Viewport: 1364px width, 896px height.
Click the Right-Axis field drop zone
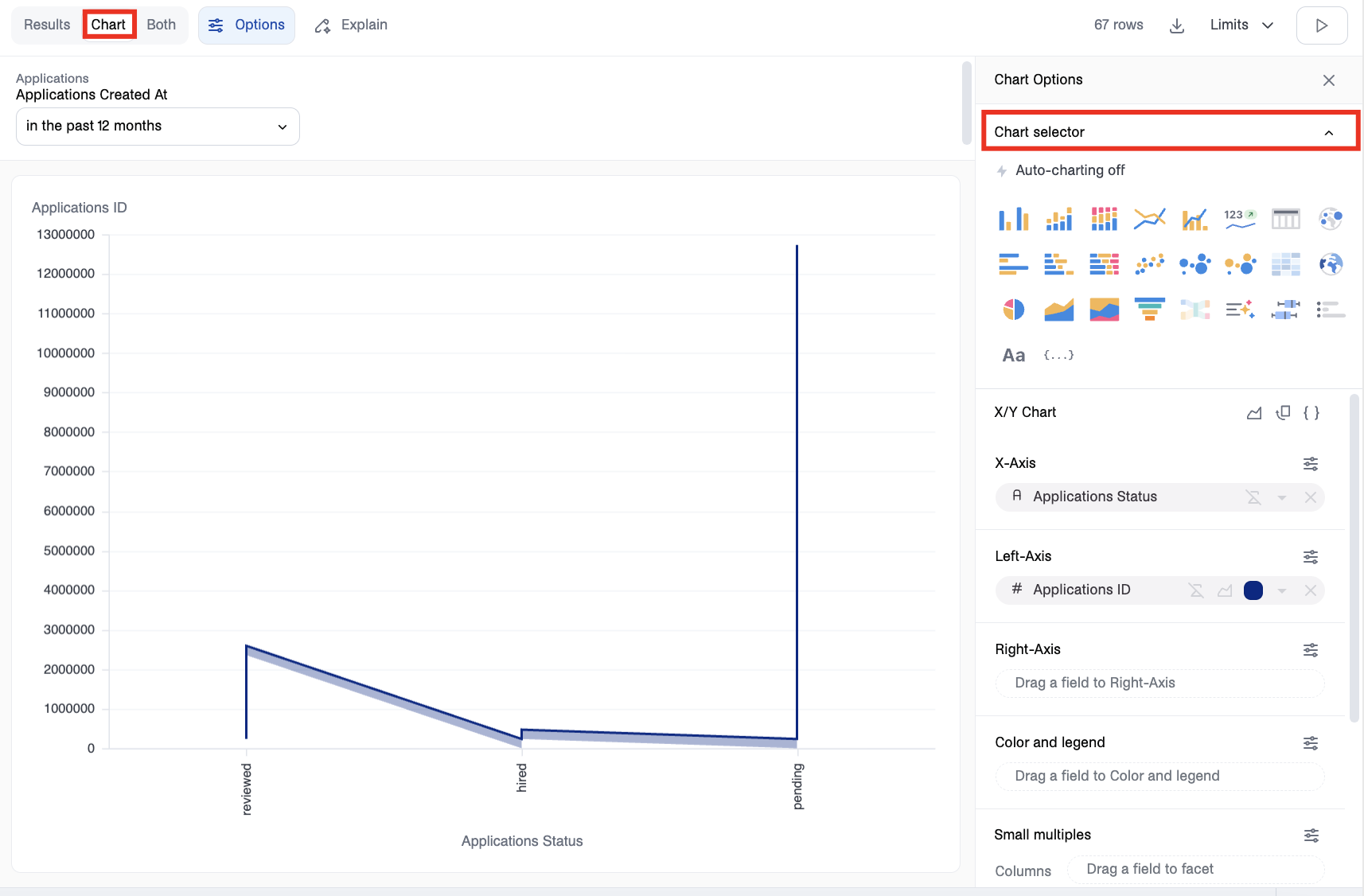click(x=1160, y=684)
